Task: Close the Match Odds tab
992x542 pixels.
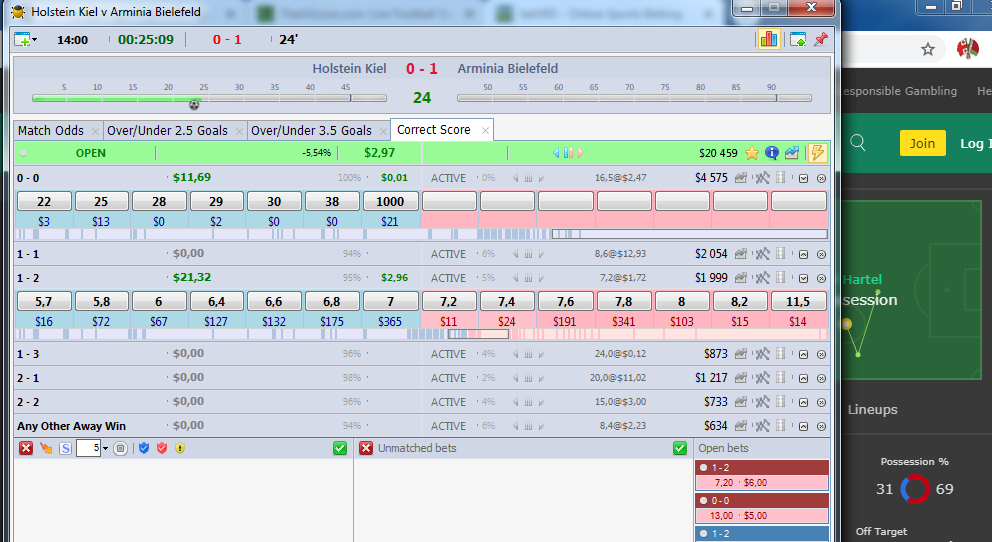Action: coord(95,131)
